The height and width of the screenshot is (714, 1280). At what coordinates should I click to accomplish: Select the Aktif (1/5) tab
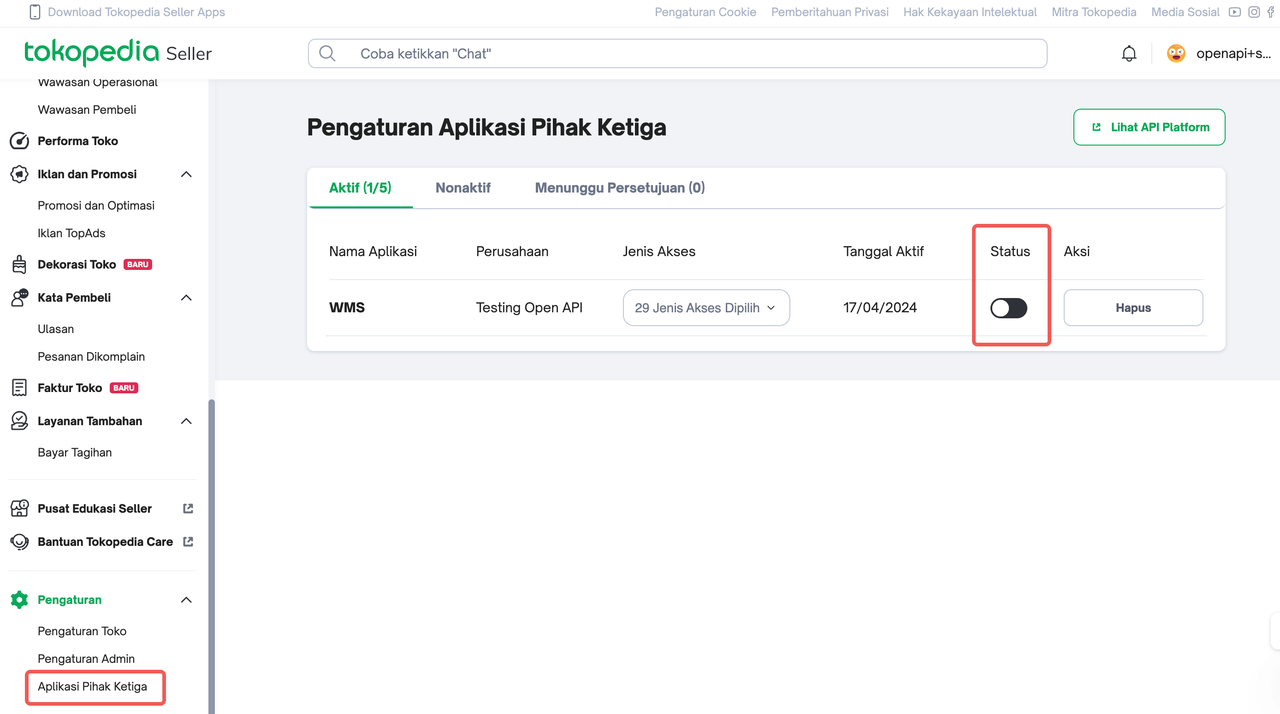[360, 188]
